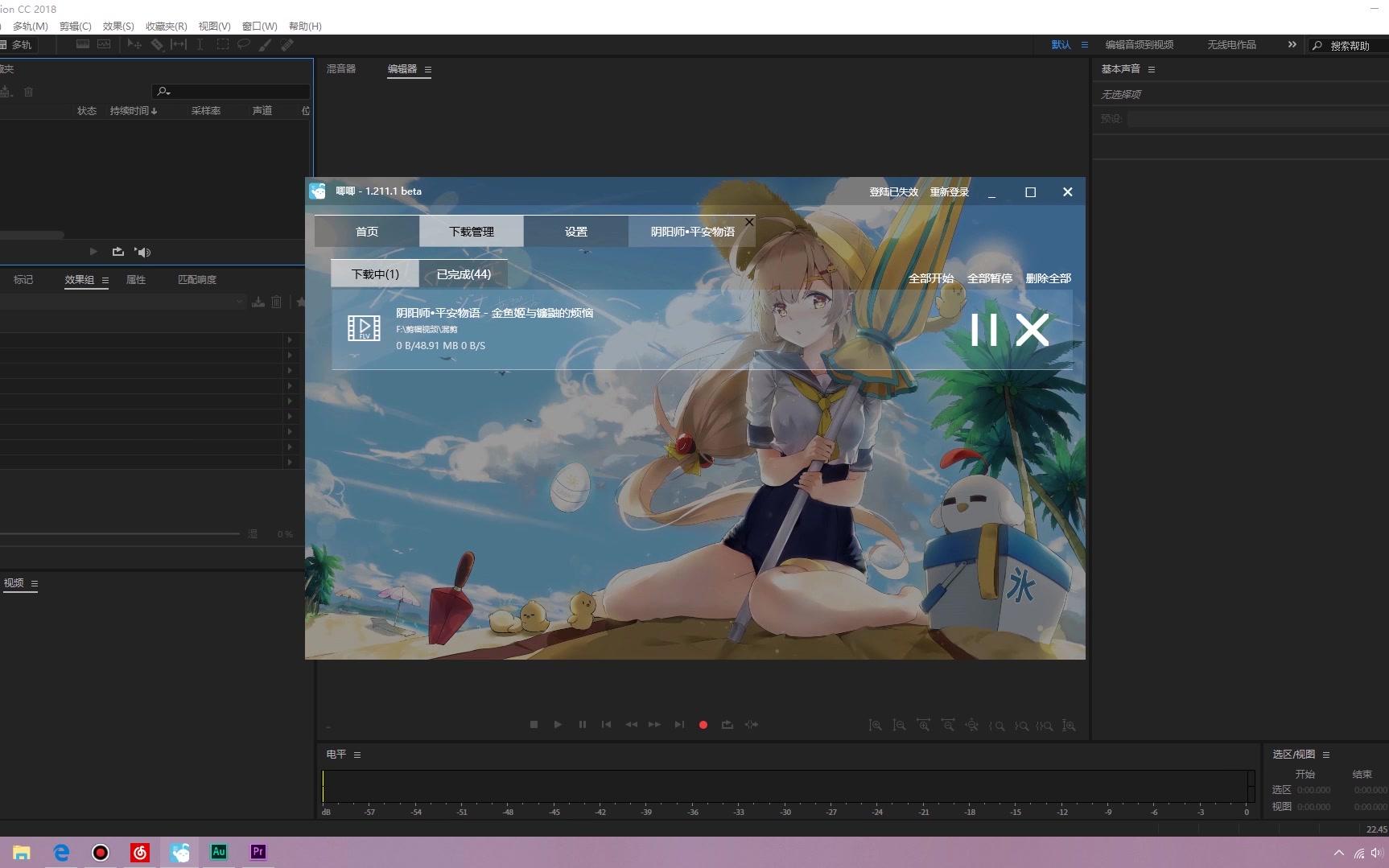1389x868 pixels.
Task: Open Effects Rack preset dropdown
Action: tap(239, 302)
